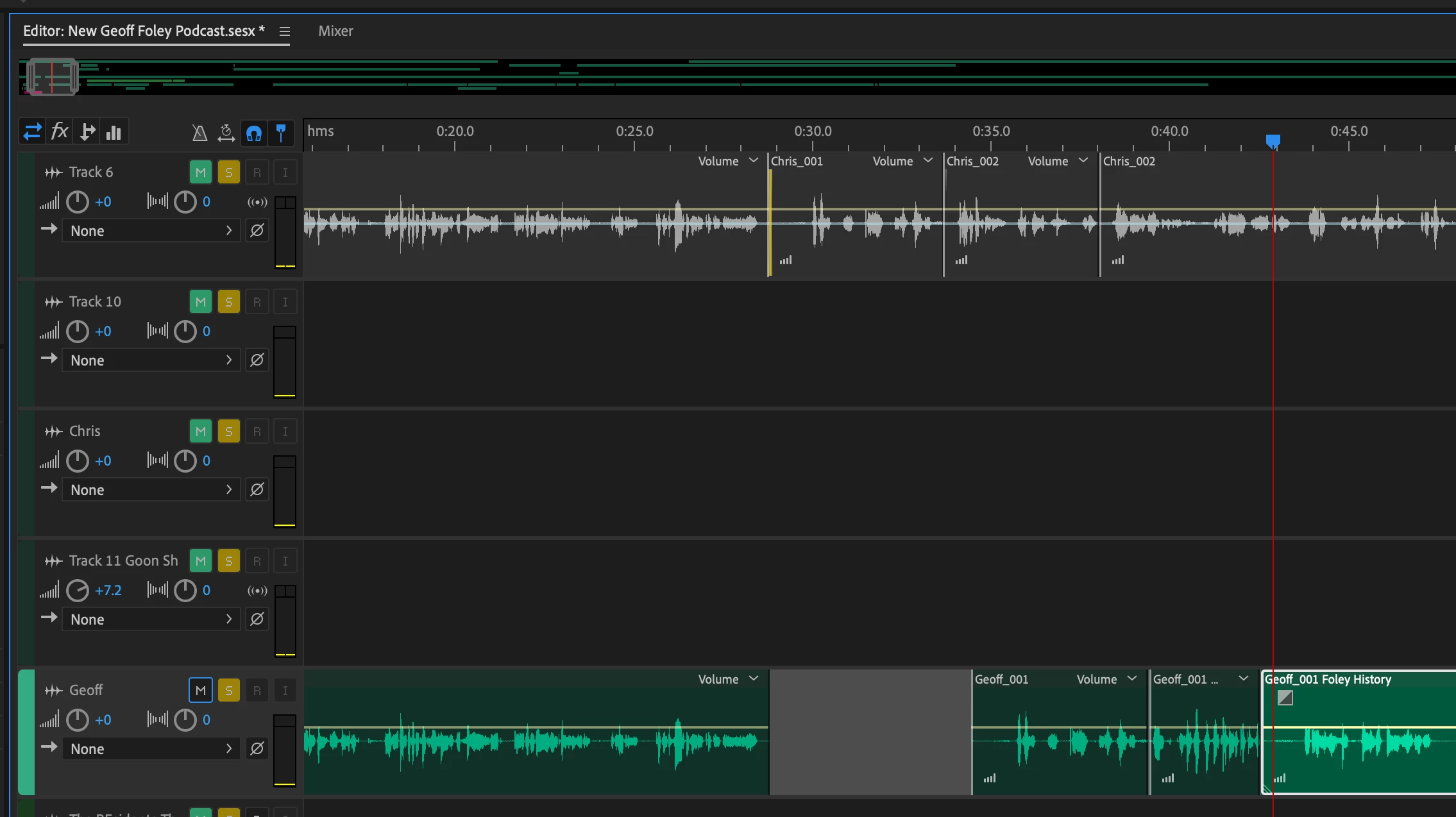
Task: Expand Volume dropdown on Chris_001 clip
Action: pyautogui.click(x=901, y=161)
